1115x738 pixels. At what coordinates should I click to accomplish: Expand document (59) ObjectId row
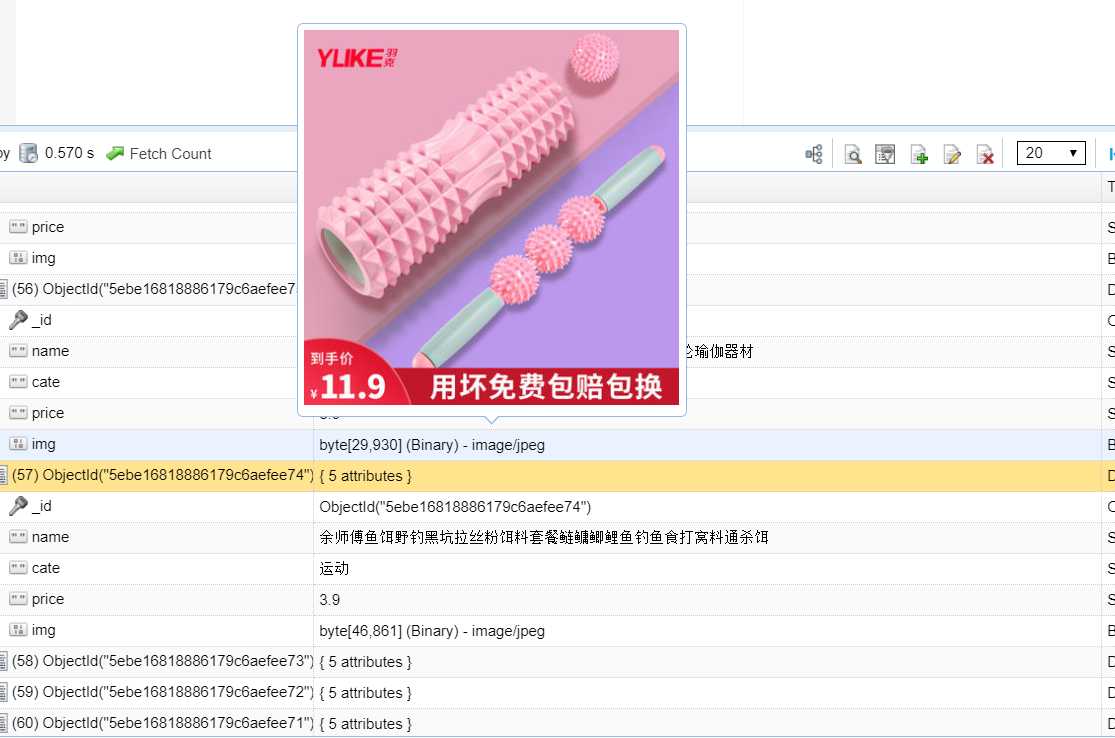click(x=3, y=693)
